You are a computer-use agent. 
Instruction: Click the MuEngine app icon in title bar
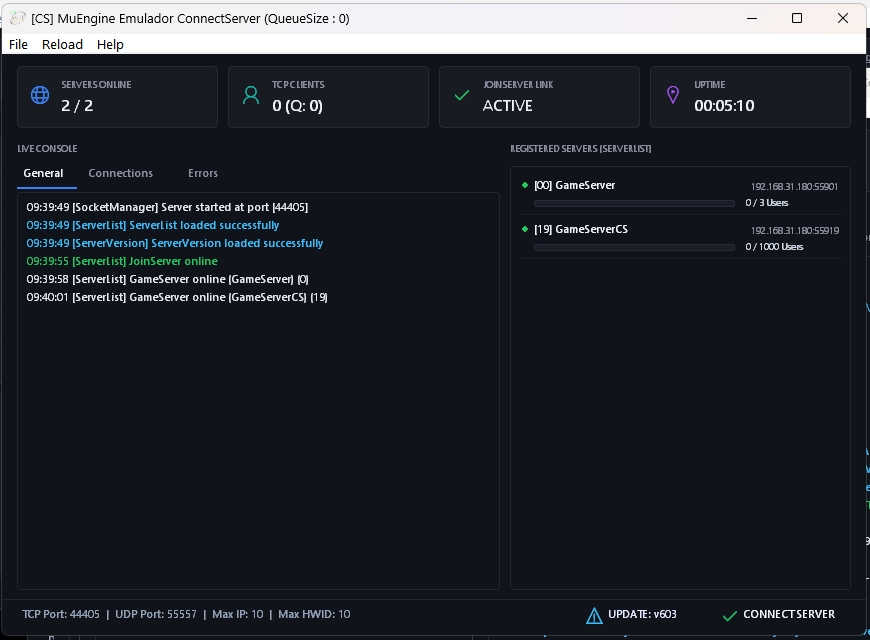coord(18,18)
